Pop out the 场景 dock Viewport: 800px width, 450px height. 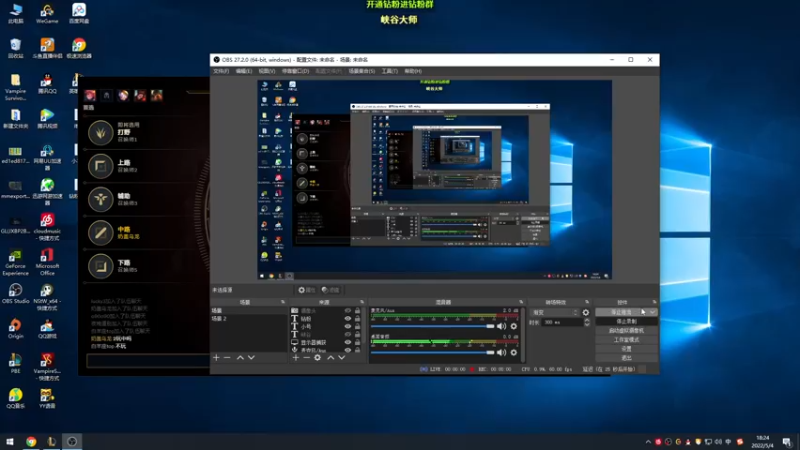(283, 302)
